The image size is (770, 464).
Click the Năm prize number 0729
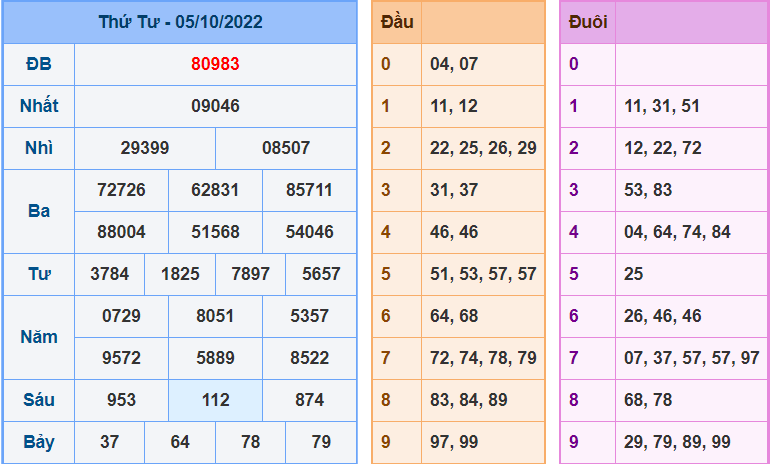[121, 316]
